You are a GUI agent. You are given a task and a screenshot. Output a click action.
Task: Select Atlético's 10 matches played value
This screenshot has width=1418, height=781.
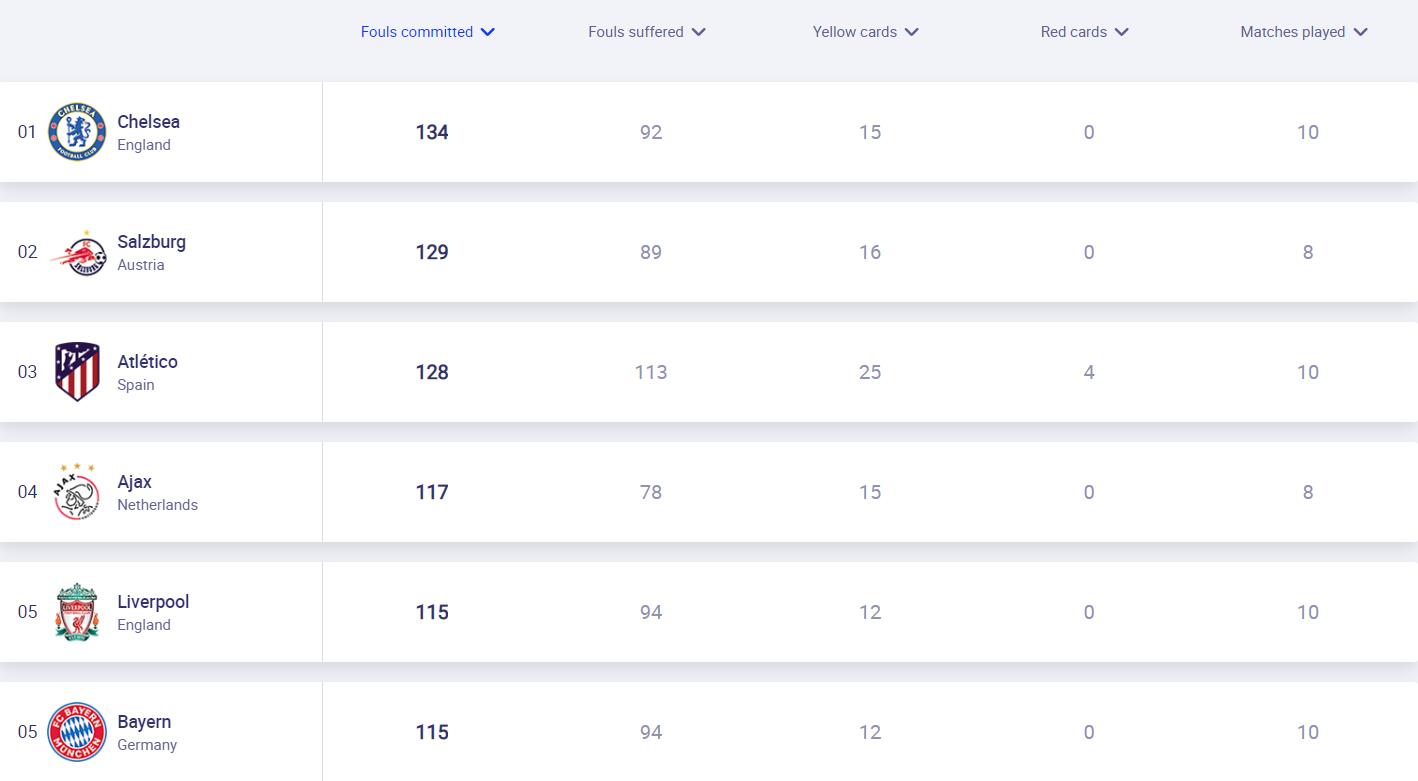[1308, 372]
